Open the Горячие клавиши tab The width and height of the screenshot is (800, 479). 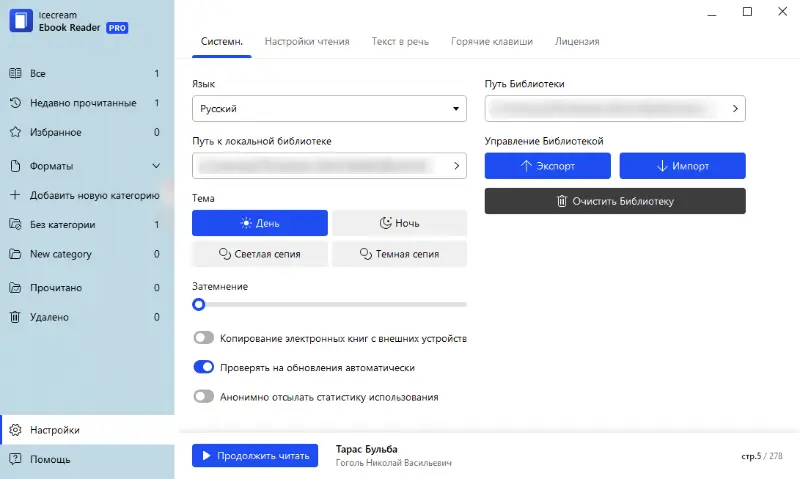pos(492,42)
